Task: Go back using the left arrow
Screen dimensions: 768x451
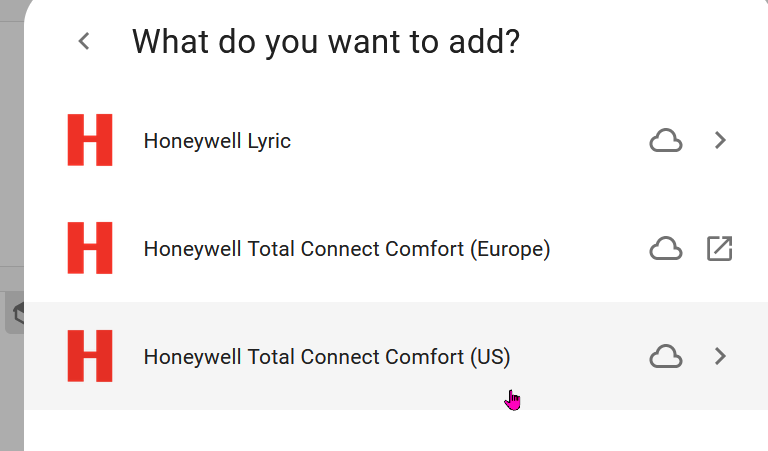Action: (84, 41)
